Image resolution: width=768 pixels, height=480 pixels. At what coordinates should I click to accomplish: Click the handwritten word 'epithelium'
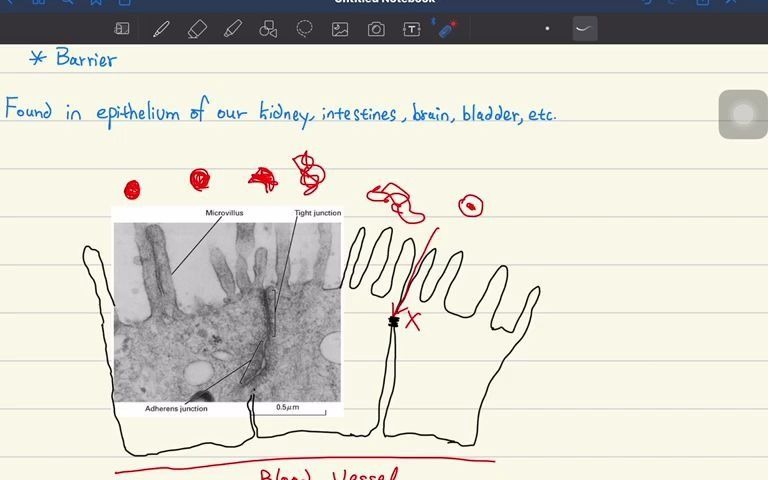click(x=138, y=114)
